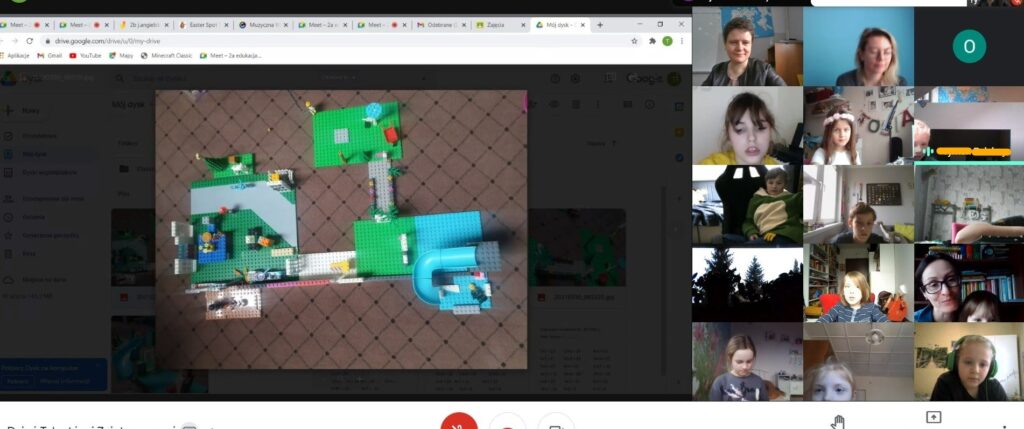Image resolution: width=1024 pixels, height=429 pixels.
Task: Switch to the Easter Sport tab
Action: (x=204, y=25)
